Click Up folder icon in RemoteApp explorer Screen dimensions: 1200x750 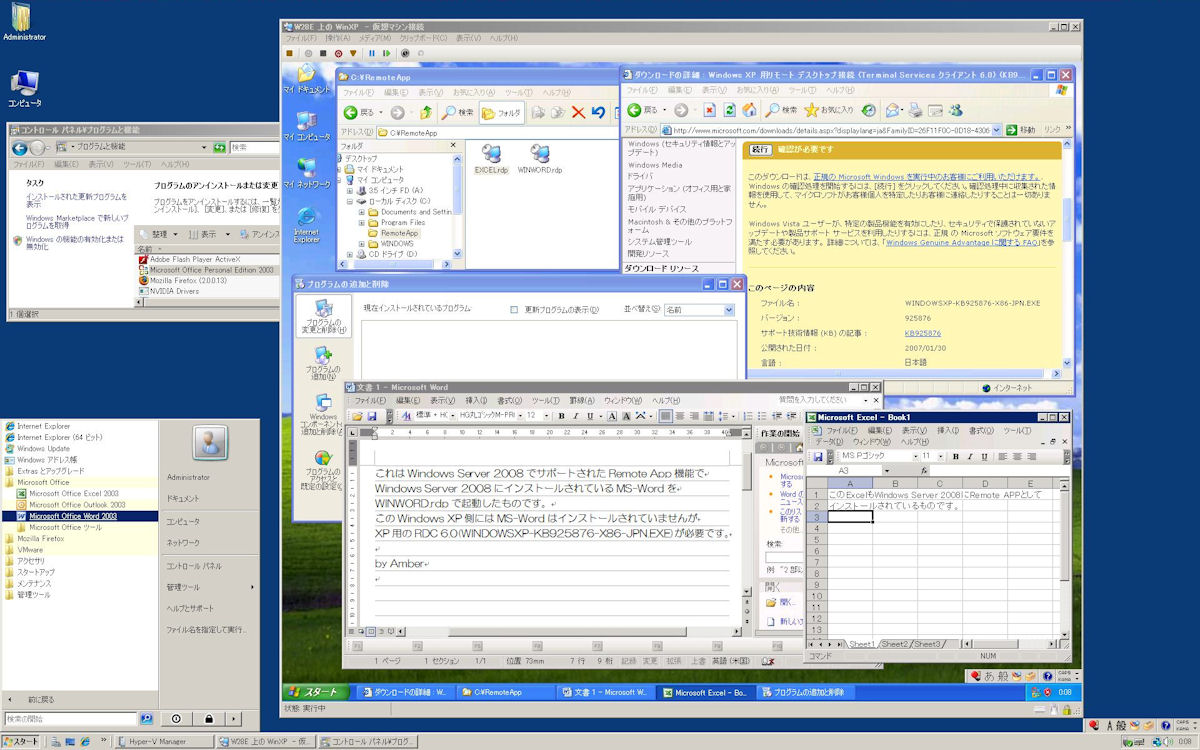427,113
